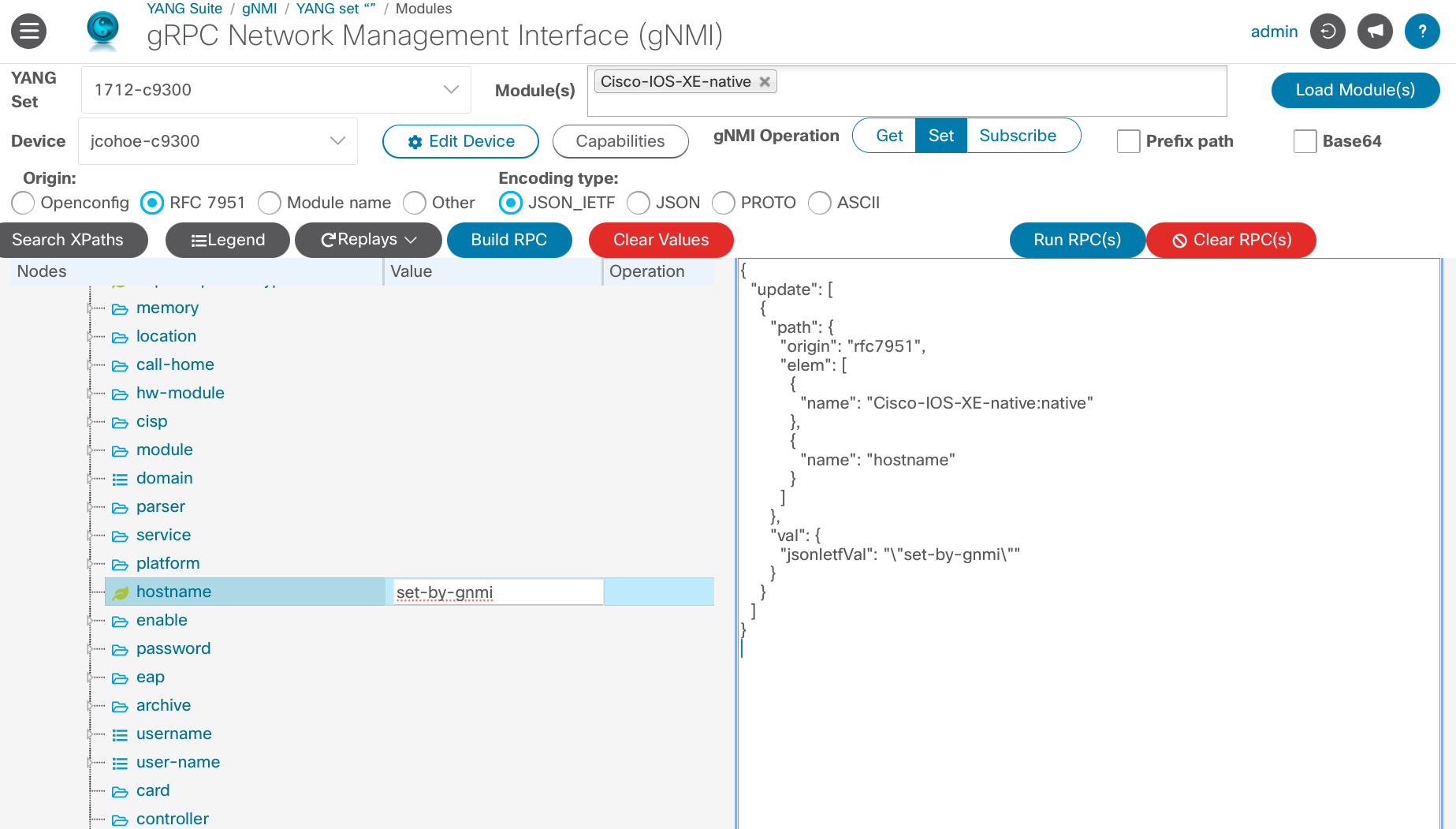Click the archive folder icon

[x=120, y=706]
